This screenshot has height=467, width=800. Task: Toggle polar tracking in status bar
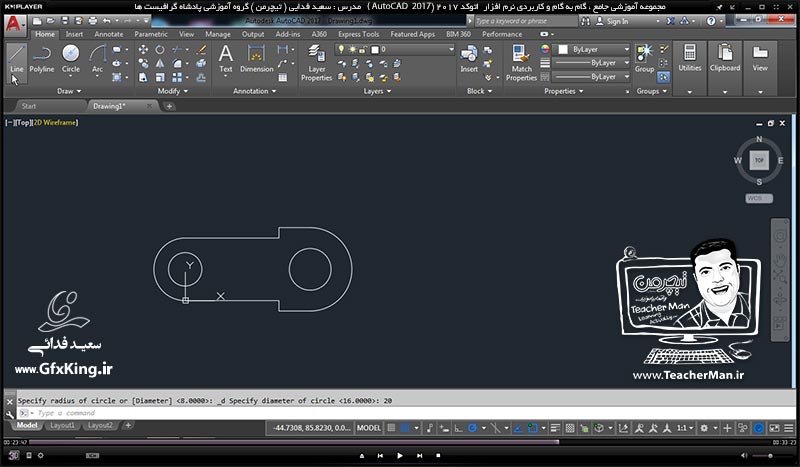pos(472,428)
